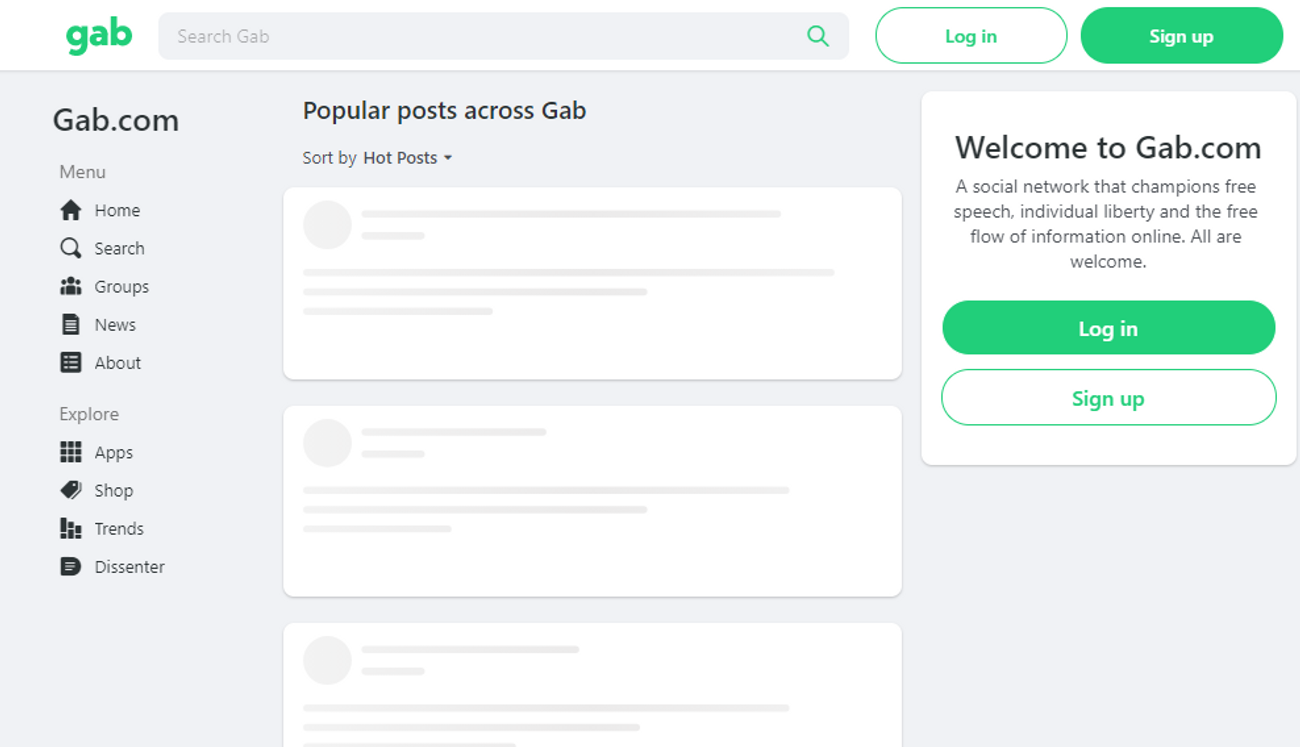The width and height of the screenshot is (1300, 747).
Task: Click the Log in button in the top bar
Action: point(970,35)
